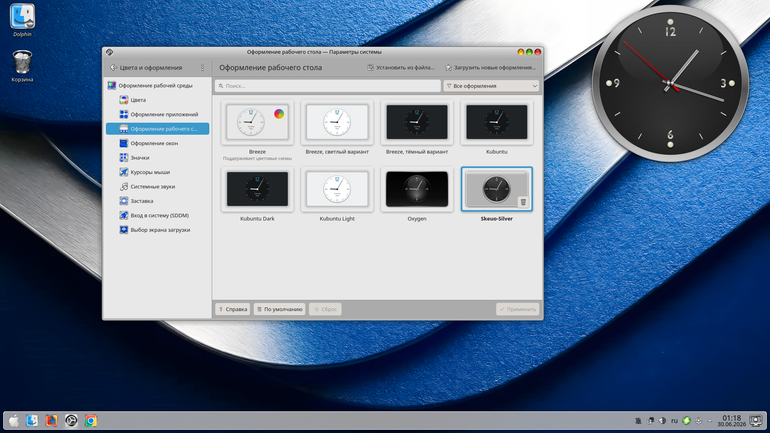
Task: Open Курсоры мыши page
Action: (x=157, y=172)
